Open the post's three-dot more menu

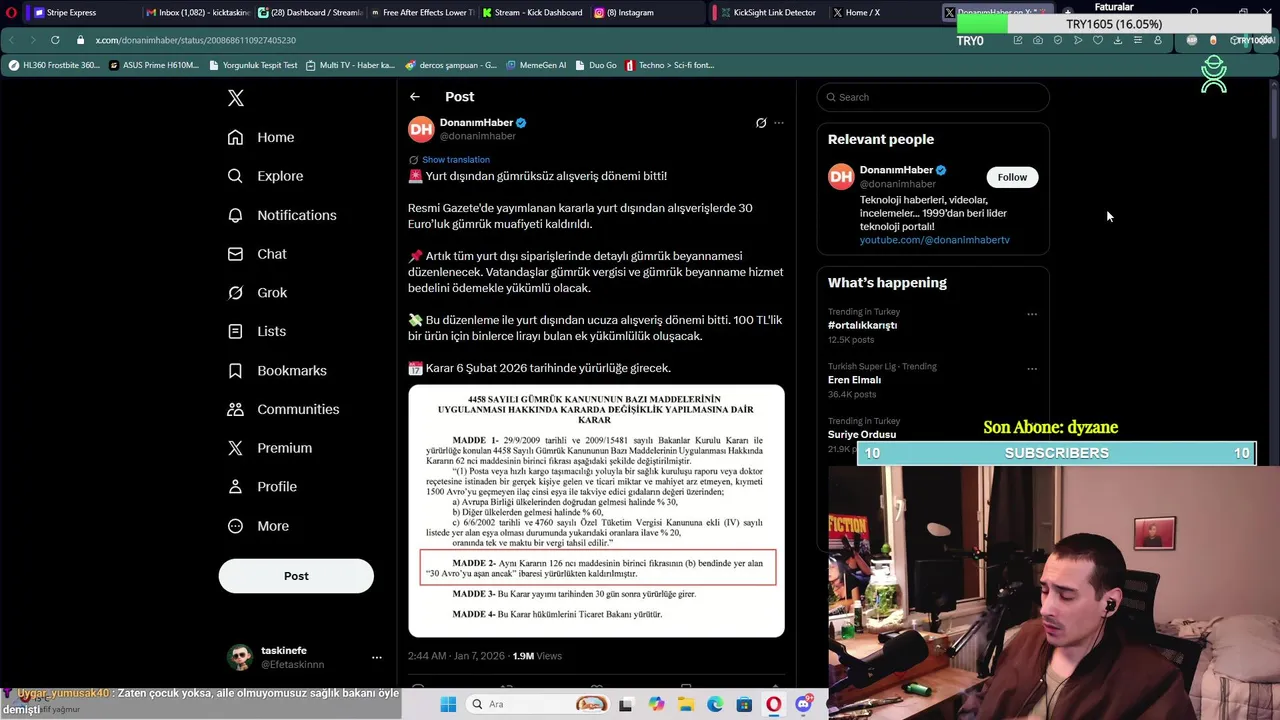(779, 123)
